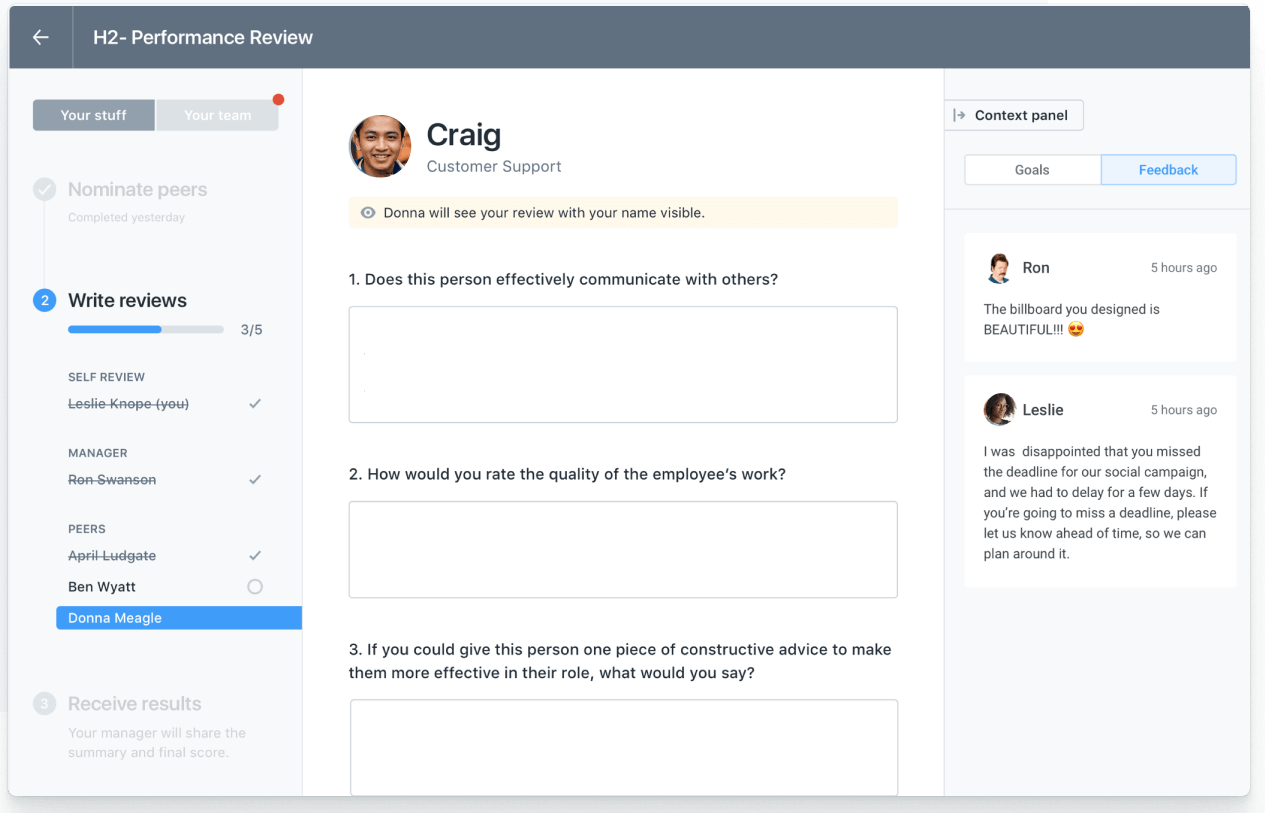Click Leslie's missed deadline feedback message
The height and width of the screenshot is (813, 1265).
pyautogui.click(x=1100, y=502)
